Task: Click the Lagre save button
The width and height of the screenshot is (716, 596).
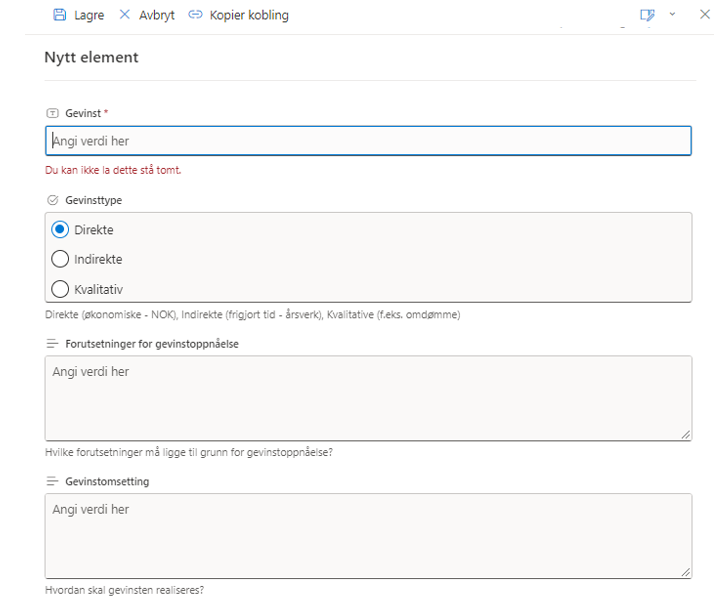Action: (78, 15)
